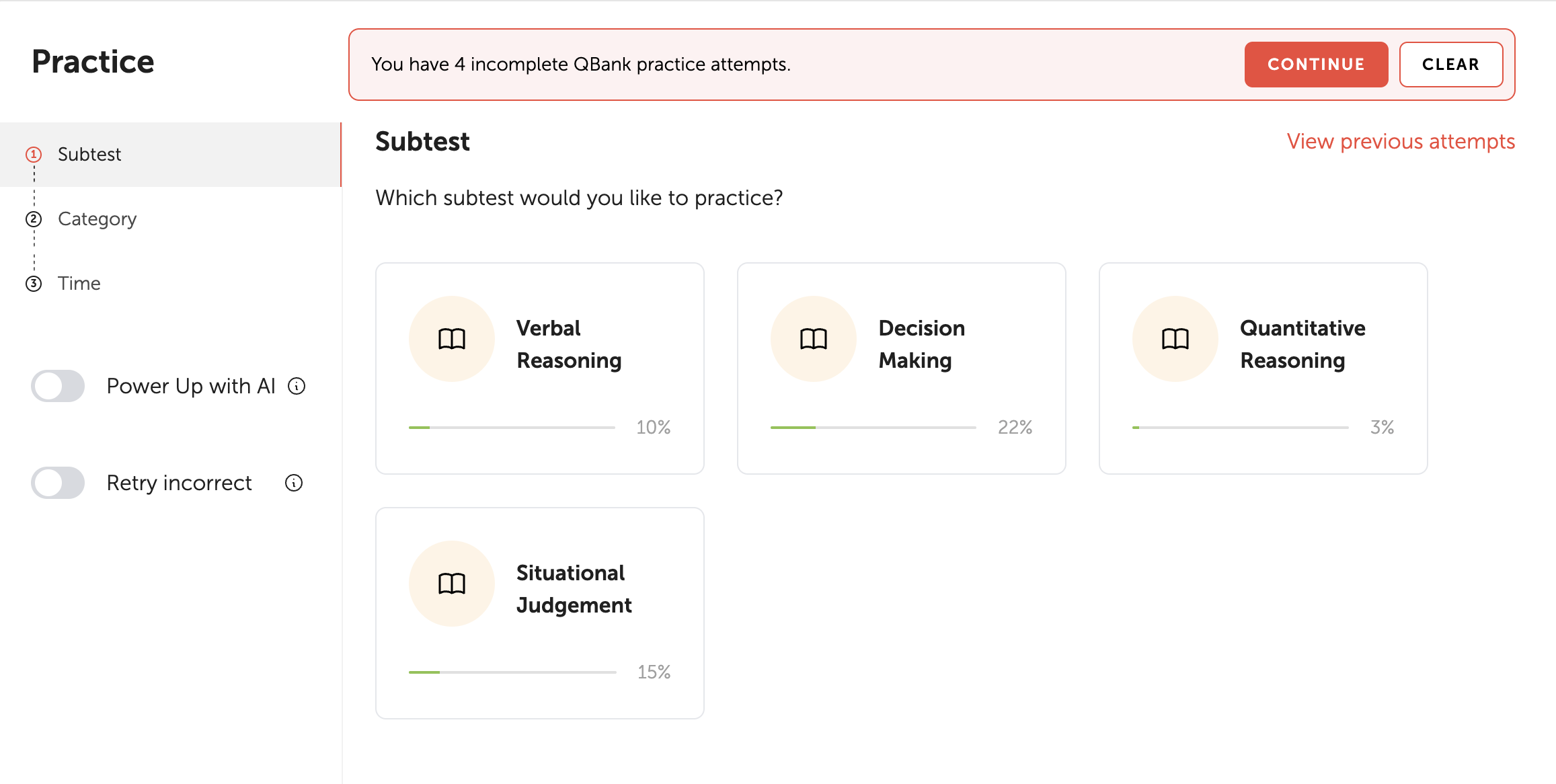The height and width of the screenshot is (784, 1556).
Task: Clear the incomplete practice attempts
Action: (1451, 65)
